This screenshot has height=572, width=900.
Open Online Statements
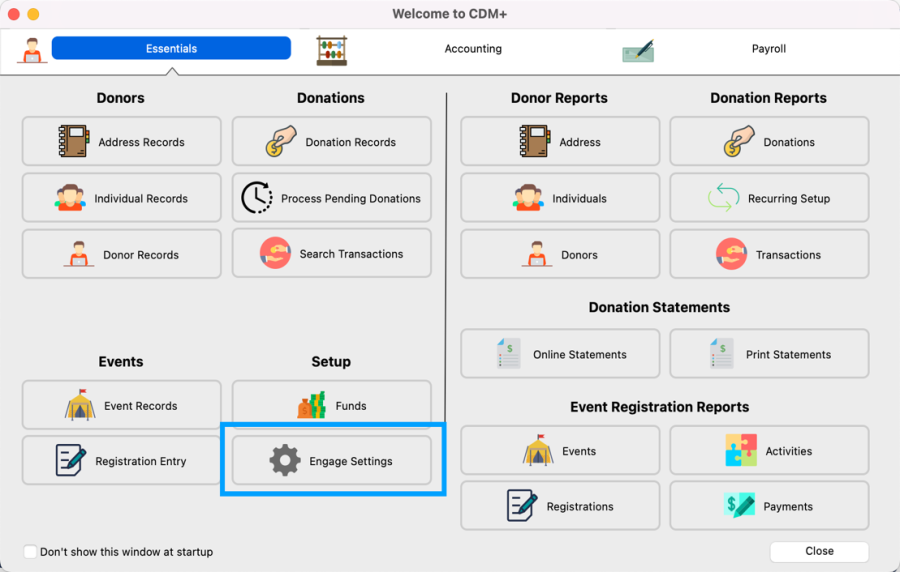pos(560,354)
